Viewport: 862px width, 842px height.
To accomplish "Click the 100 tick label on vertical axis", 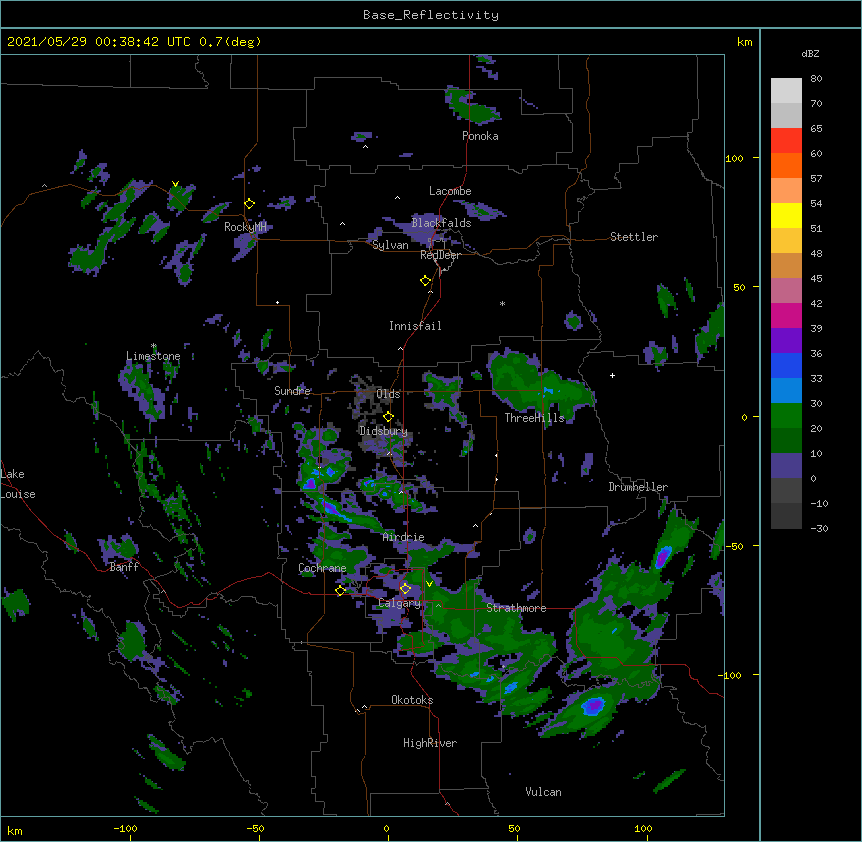I will pos(734,158).
